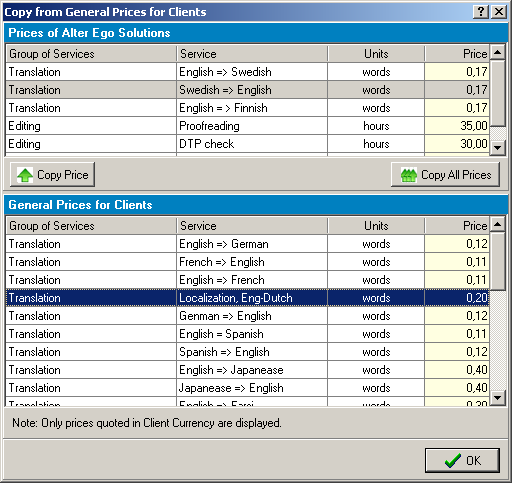Click upper table Price column header
The width and height of the screenshot is (512, 483).
click(x=457, y=54)
